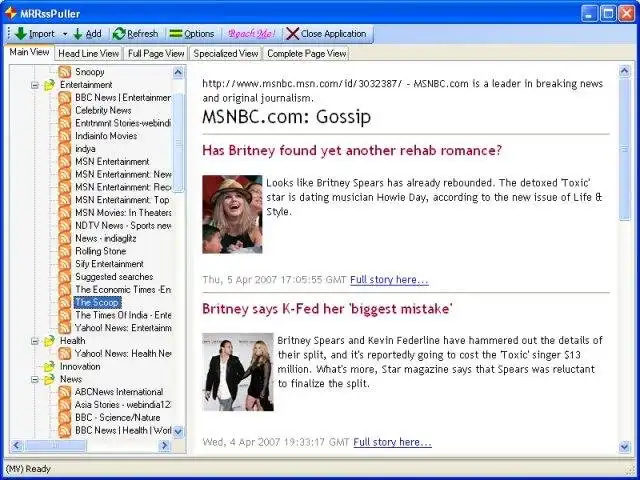640x480 pixels.
Task: Click tree panel scroll down arrow
Action: [x=178, y=431]
